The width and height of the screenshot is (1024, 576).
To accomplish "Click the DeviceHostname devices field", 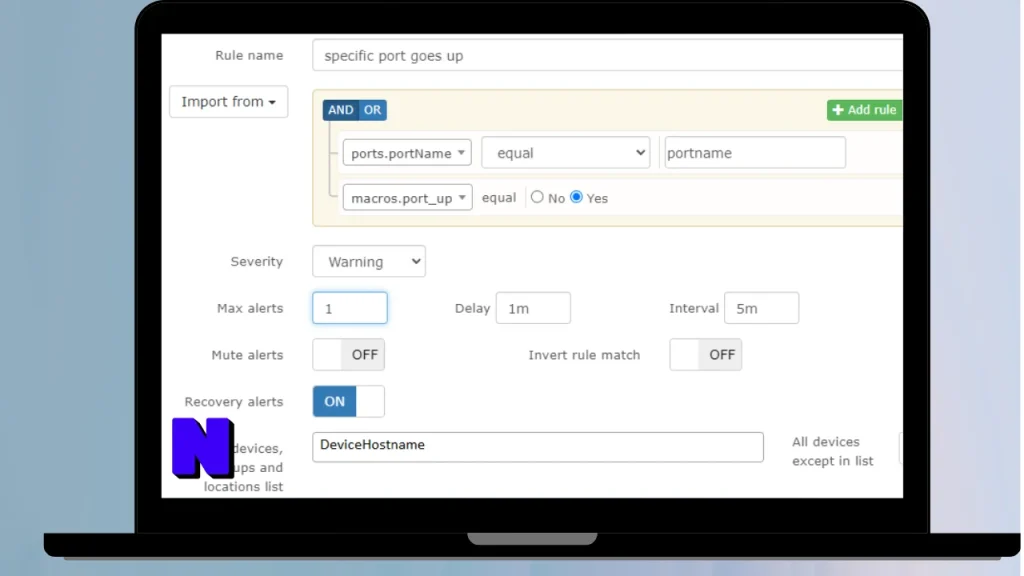I will click(x=537, y=447).
